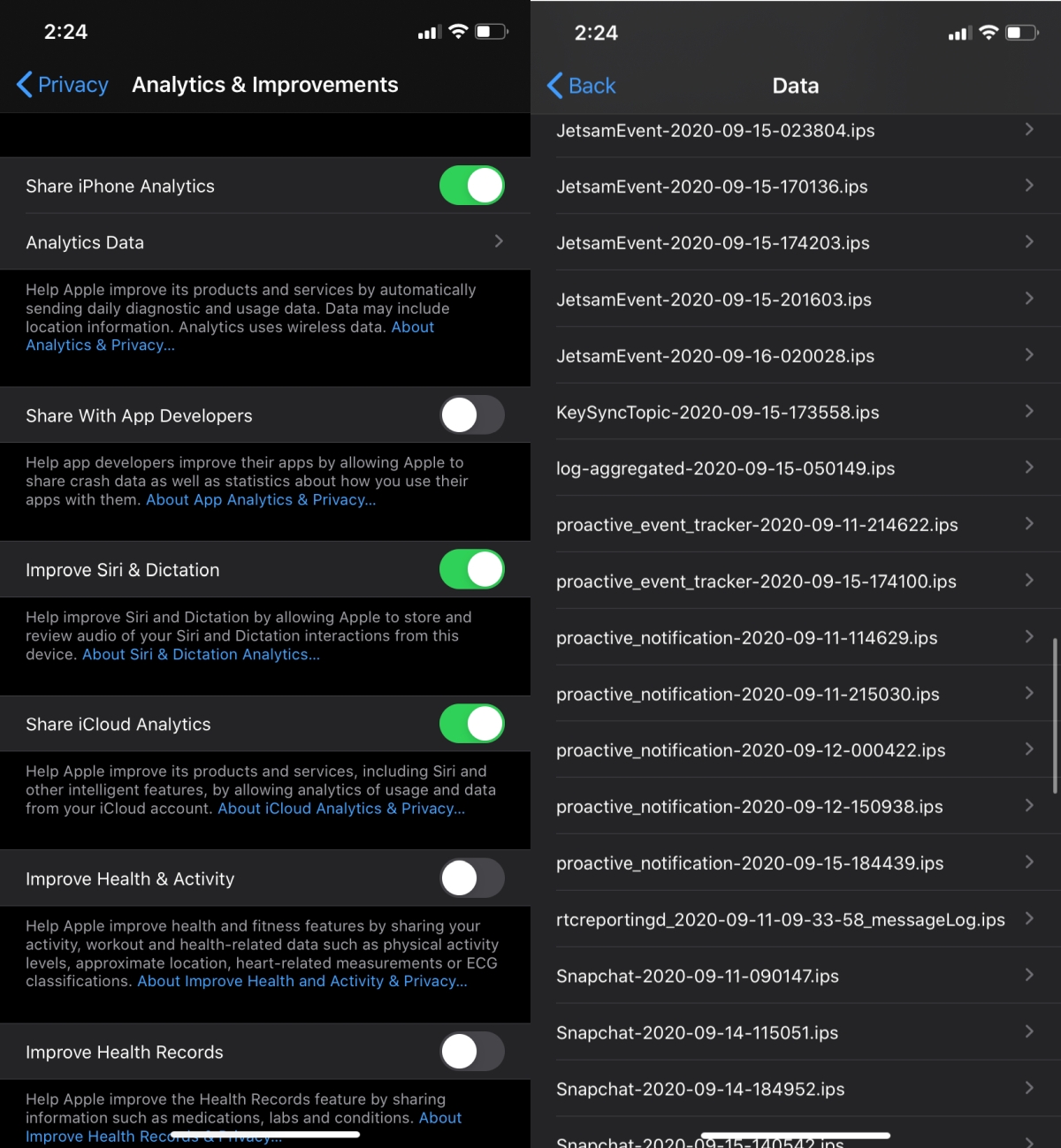Image resolution: width=1061 pixels, height=1148 pixels.
Task: Tap the Privacy back chevron icon
Action: coord(25,85)
